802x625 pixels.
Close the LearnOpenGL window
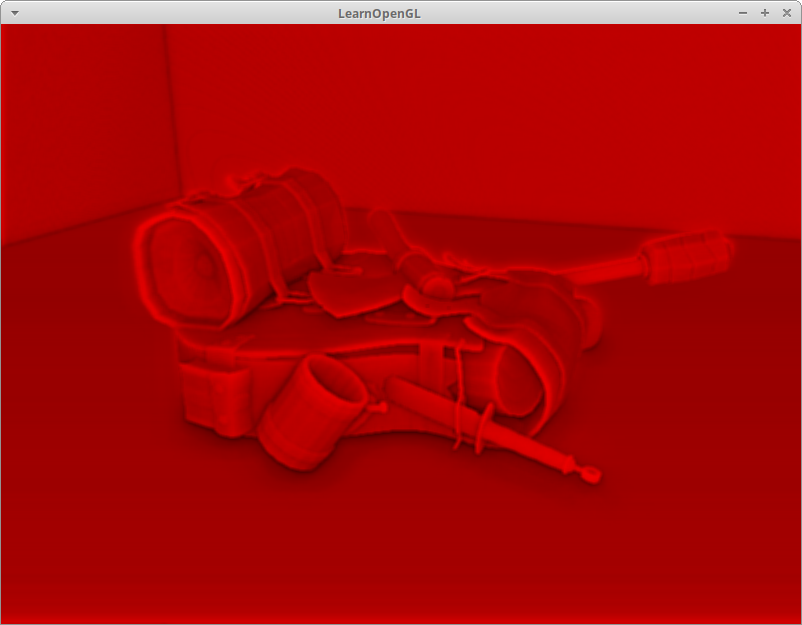786,12
